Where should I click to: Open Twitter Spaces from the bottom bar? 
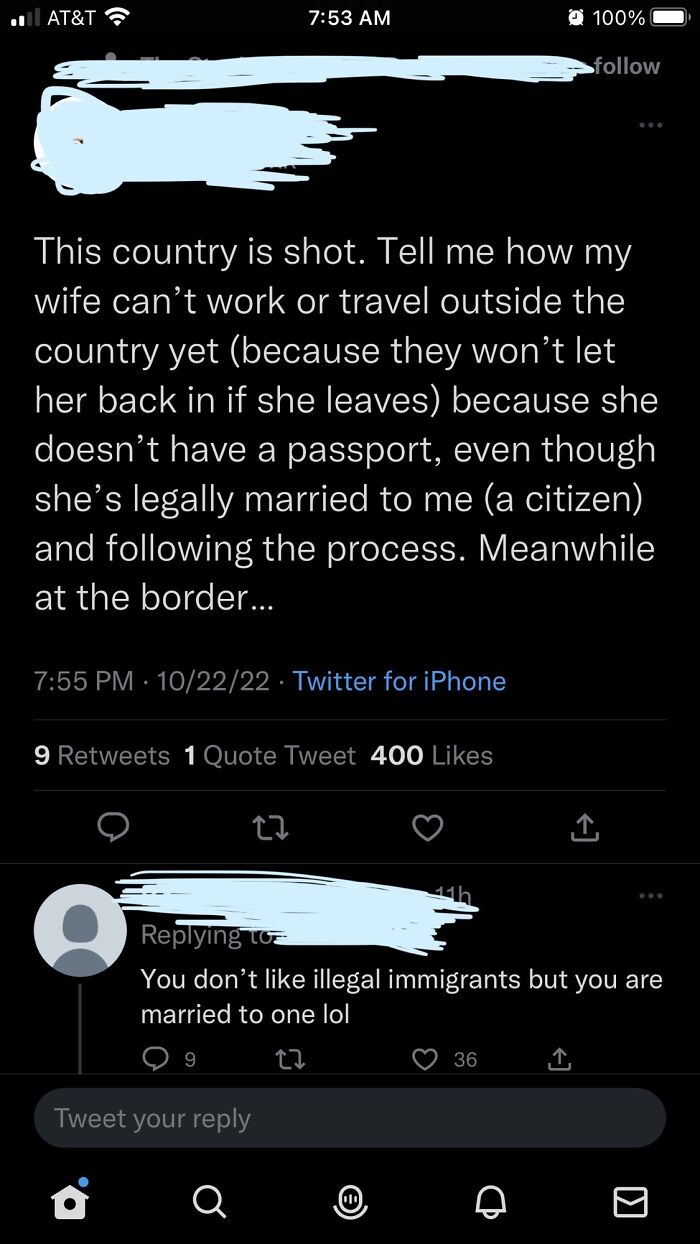point(350,1203)
